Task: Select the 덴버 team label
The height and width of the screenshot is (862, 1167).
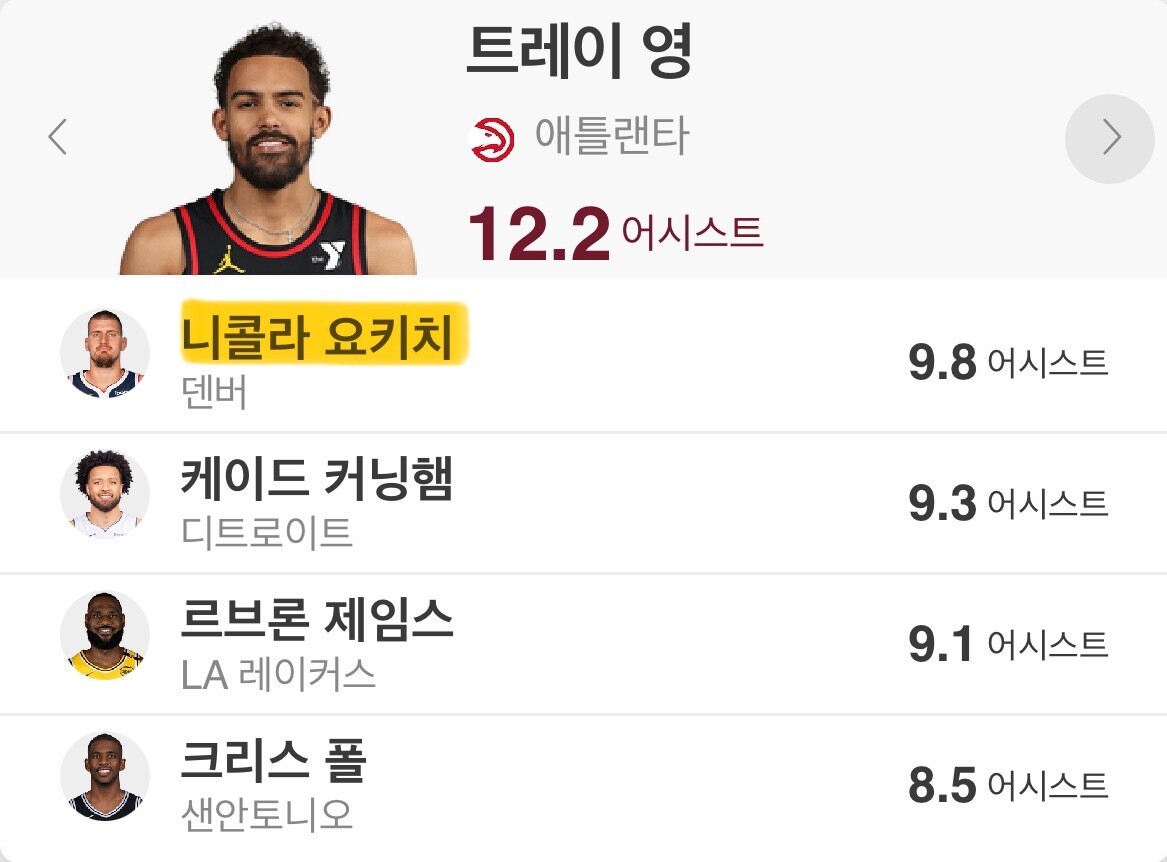Action: point(214,393)
